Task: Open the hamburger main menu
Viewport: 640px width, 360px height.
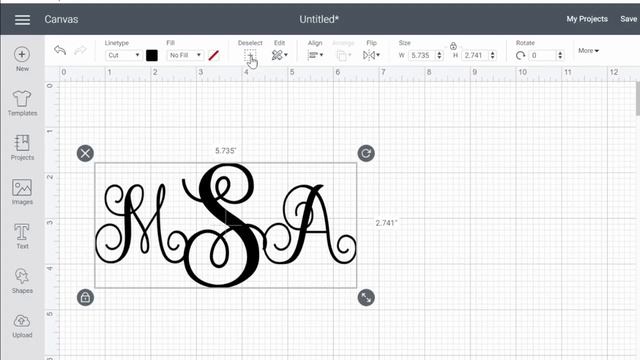Action: click(x=22, y=19)
